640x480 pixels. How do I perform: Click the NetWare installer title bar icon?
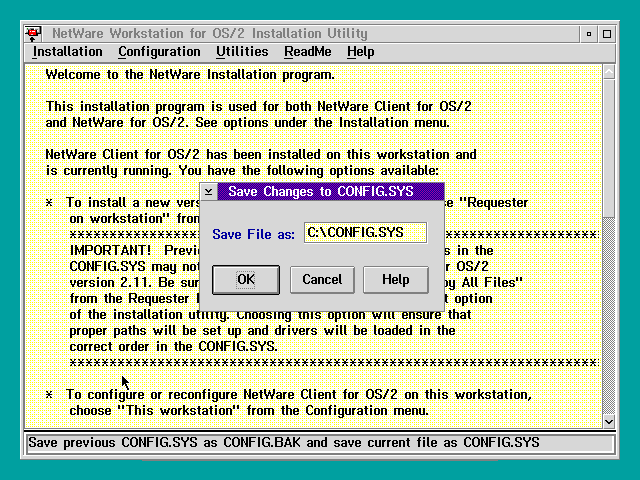pyautogui.click(x=33, y=33)
